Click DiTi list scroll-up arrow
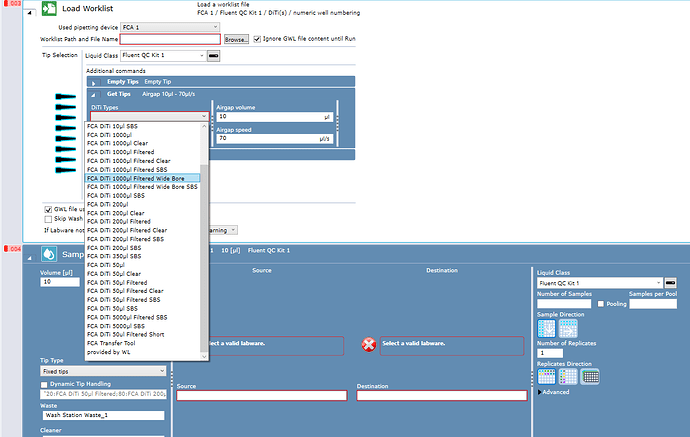Screen dimensions: 690x437 pos(204,126)
